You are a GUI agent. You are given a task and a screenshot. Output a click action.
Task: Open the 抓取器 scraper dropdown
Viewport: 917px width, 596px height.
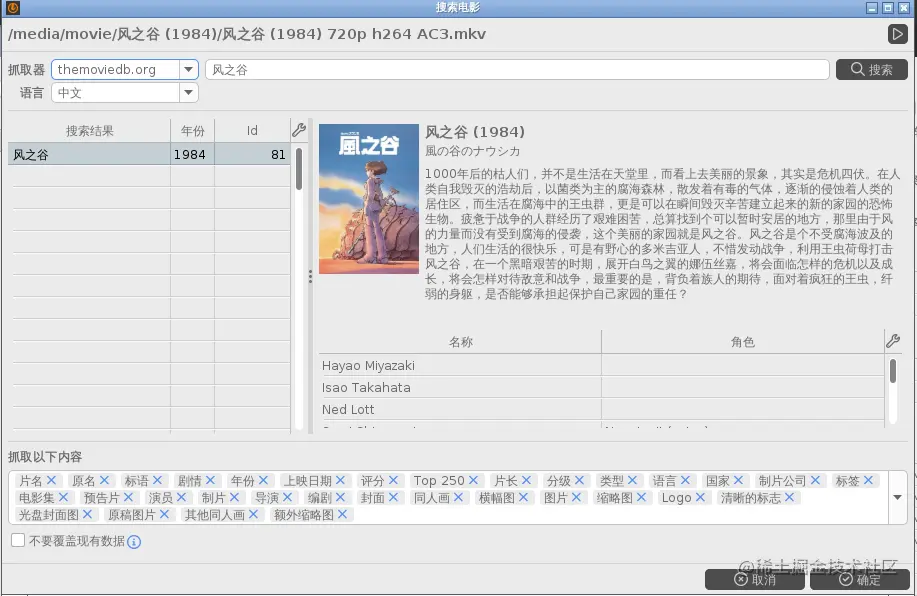point(188,70)
